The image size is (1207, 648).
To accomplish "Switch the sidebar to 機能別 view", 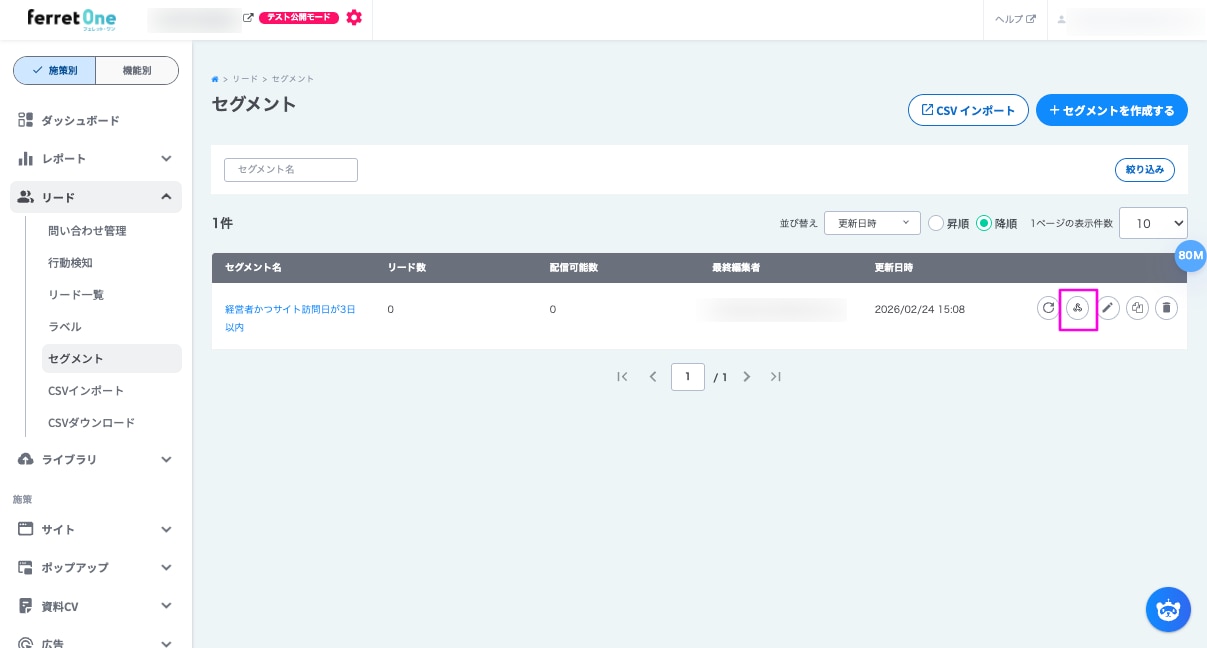I will click(x=137, y=70).
